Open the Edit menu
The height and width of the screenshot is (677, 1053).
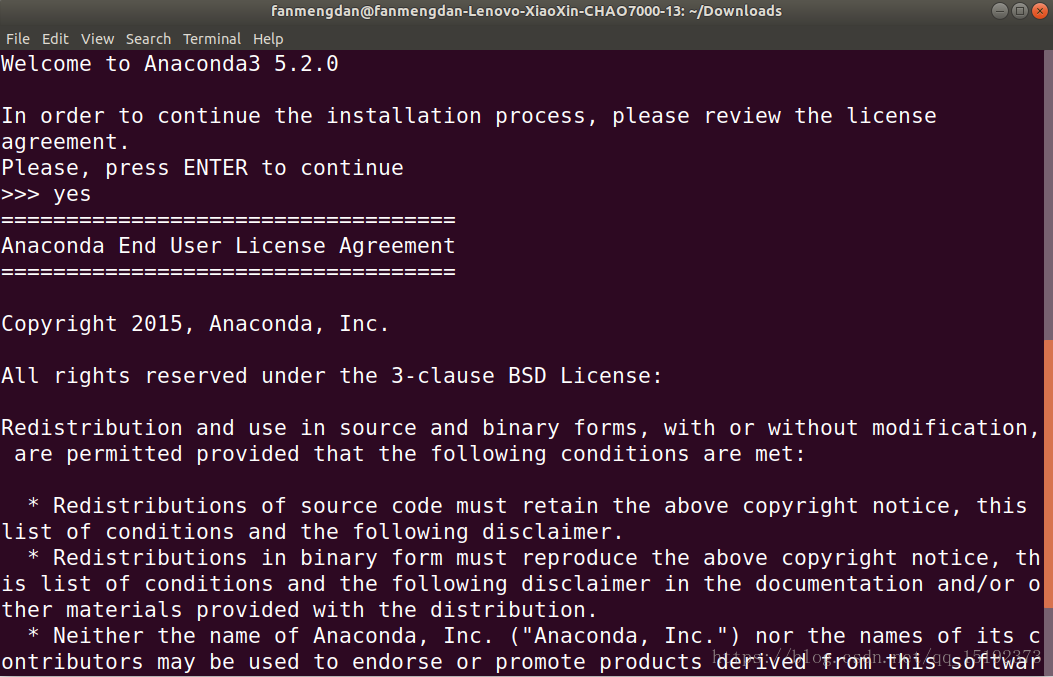[55, 39]
